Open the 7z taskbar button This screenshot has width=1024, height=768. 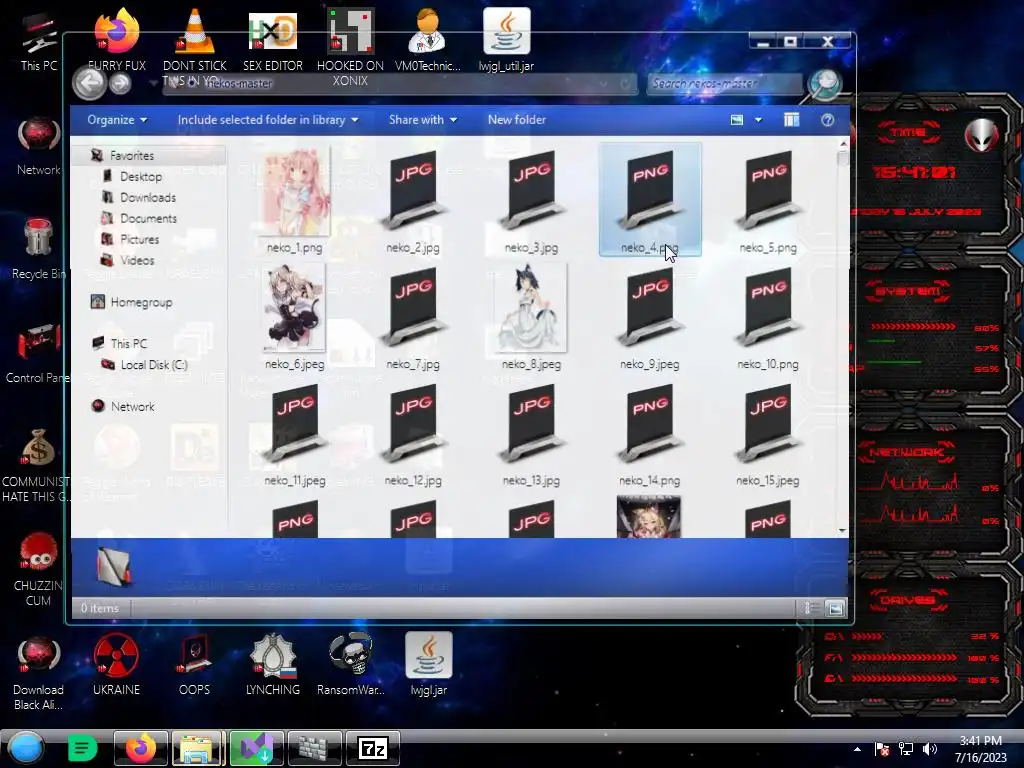[x=372, y=748]
